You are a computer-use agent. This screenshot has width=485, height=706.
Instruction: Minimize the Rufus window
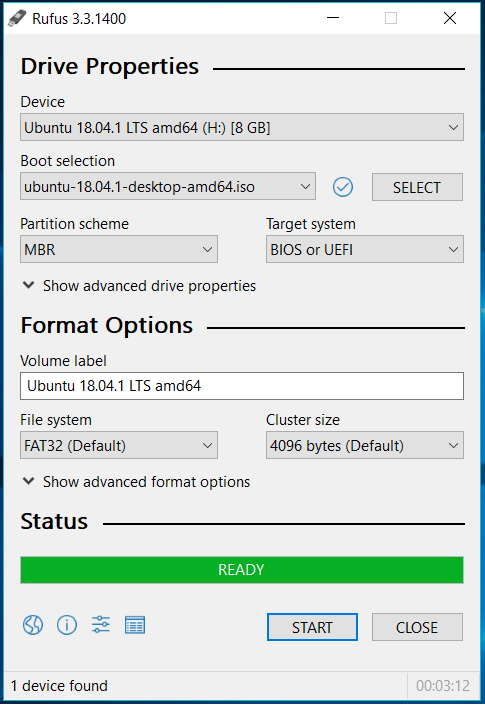[x=333, y=18]
